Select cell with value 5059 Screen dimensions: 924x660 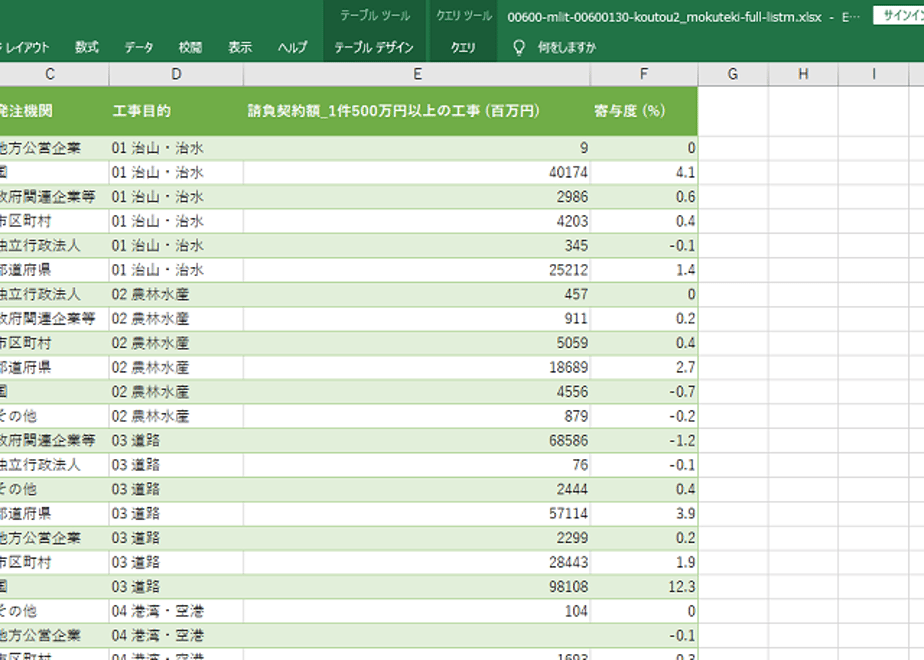click(417, 344)
